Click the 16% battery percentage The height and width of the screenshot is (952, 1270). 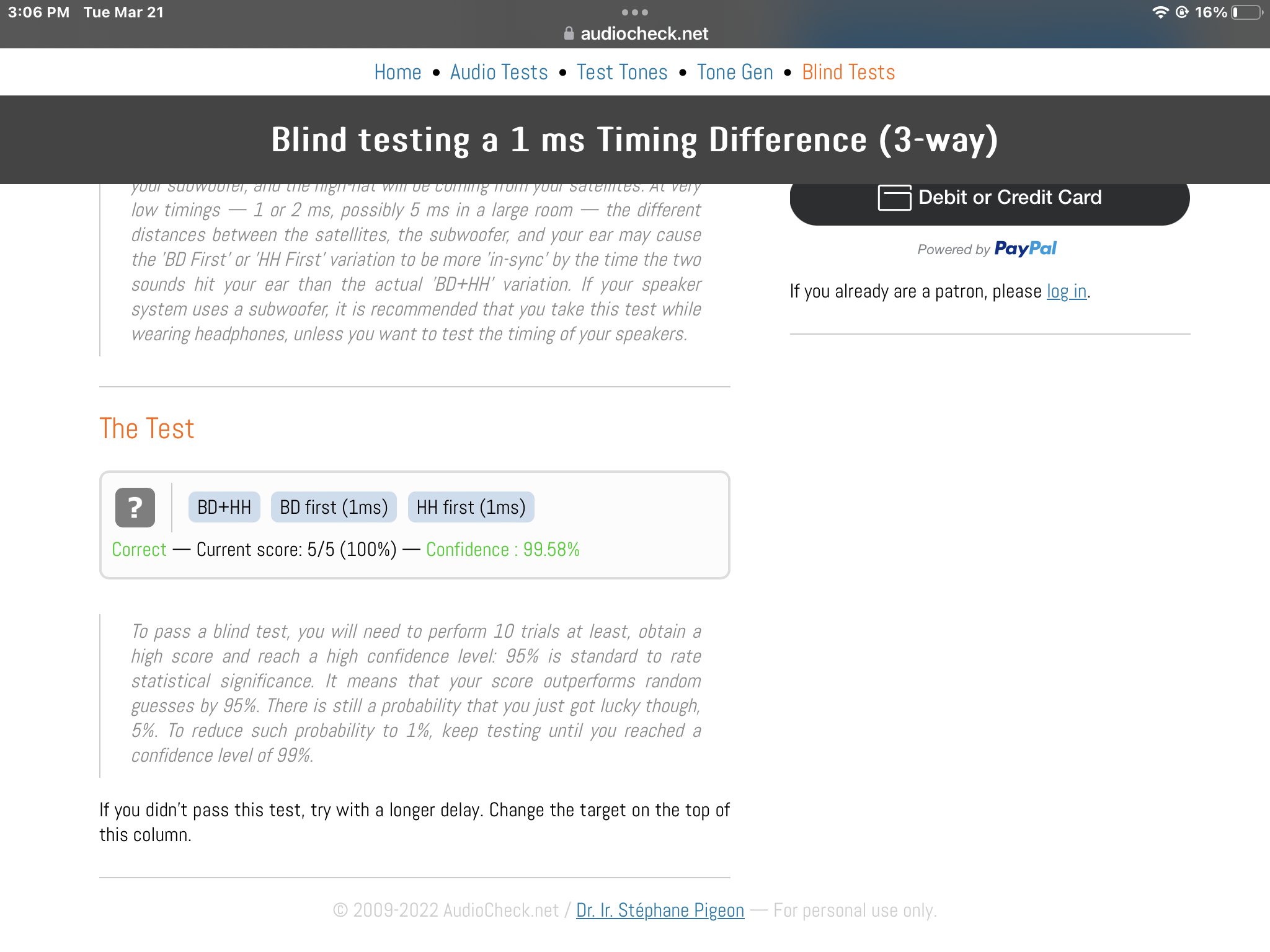click(1210, 12)
